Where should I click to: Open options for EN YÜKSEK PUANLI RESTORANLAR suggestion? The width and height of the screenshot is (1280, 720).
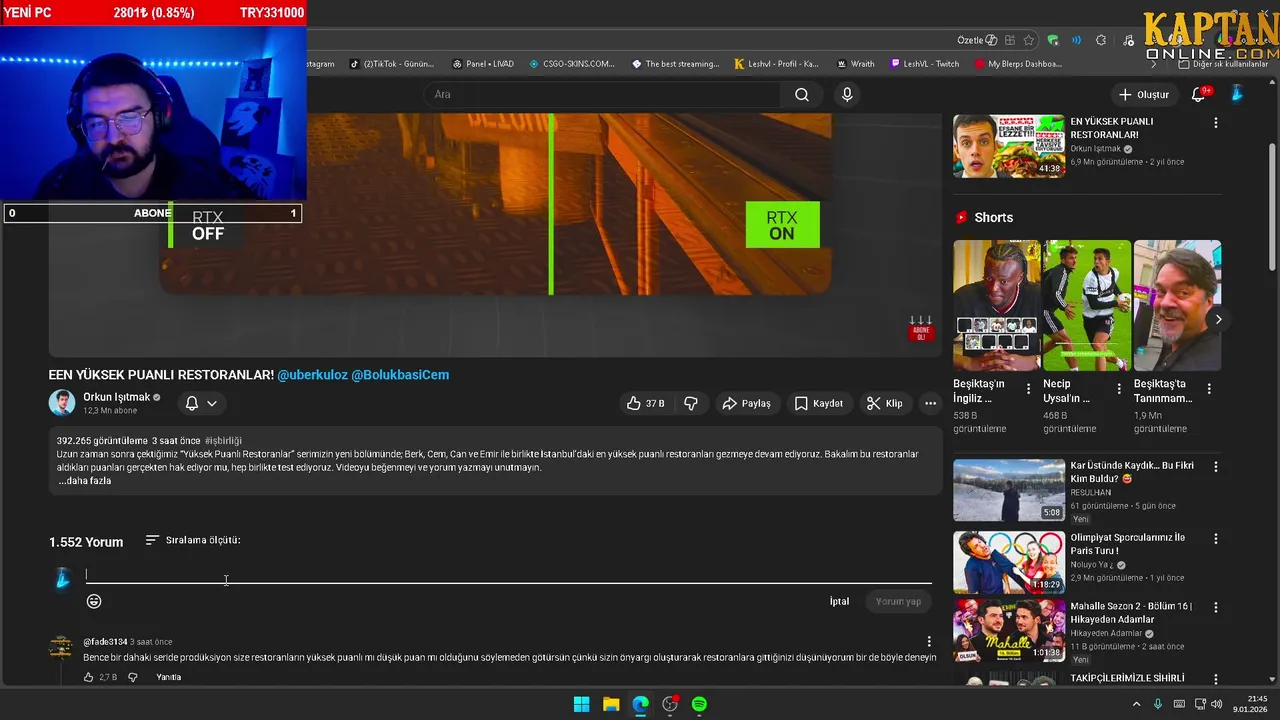tap(1216, 123)
